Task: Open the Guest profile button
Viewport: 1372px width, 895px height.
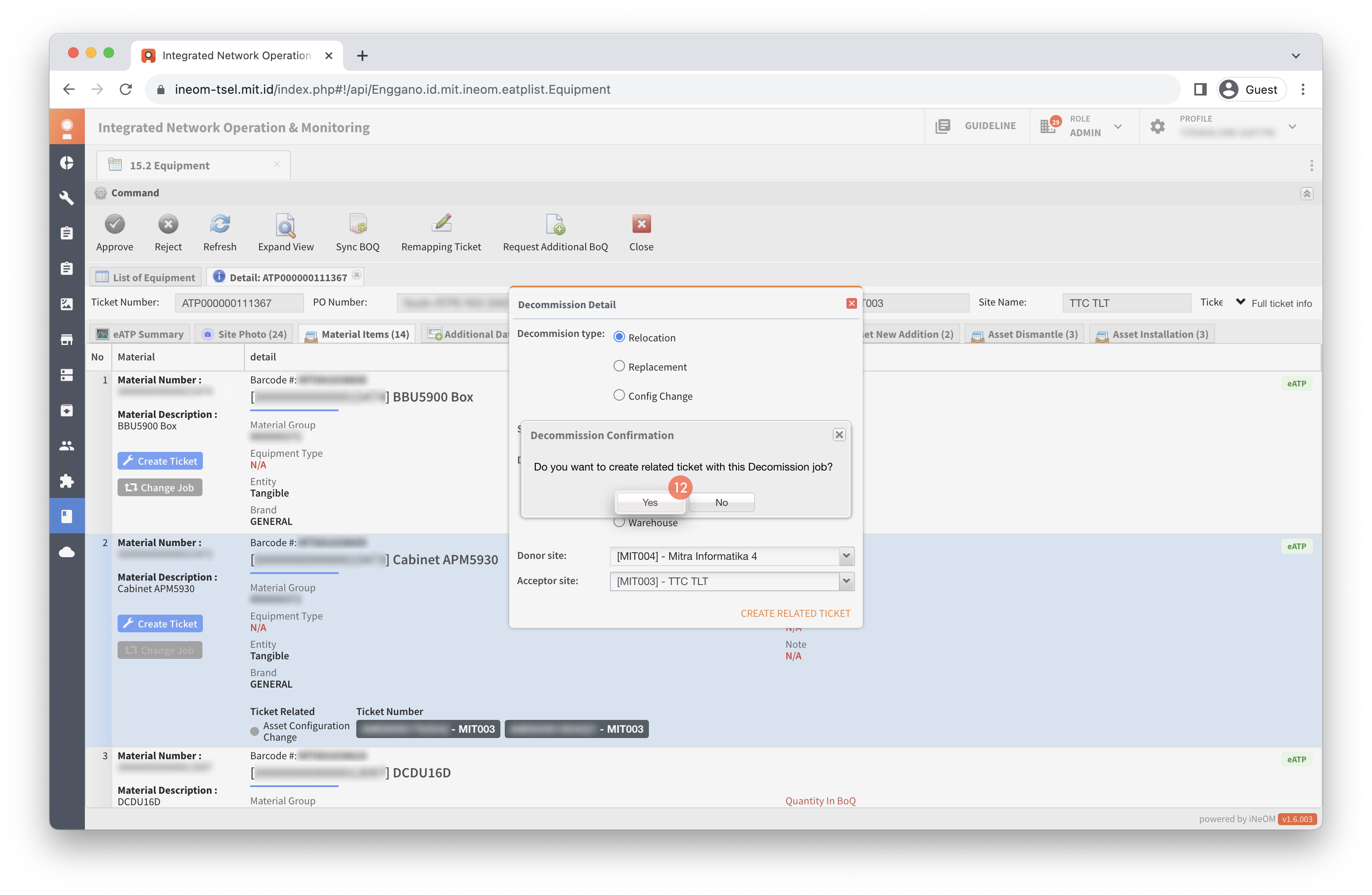Action: point(1250,89)
